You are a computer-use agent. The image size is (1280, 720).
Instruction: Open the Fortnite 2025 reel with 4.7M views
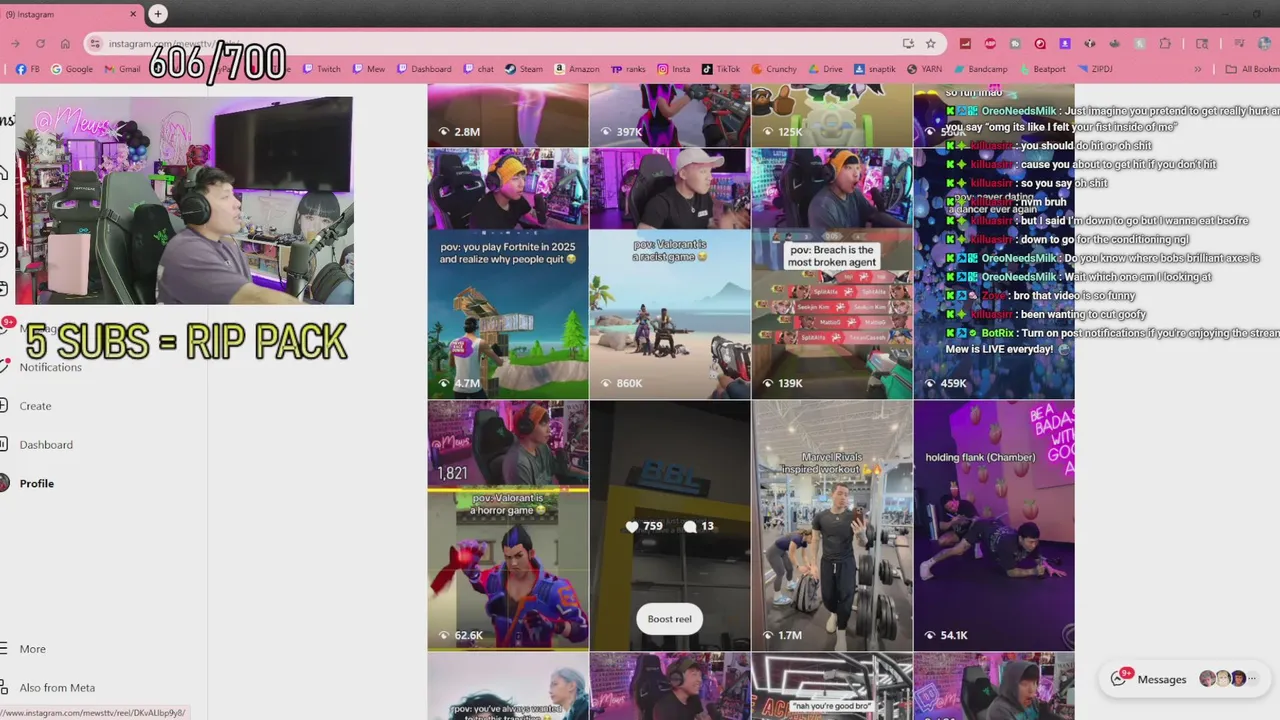pos(508,273)
